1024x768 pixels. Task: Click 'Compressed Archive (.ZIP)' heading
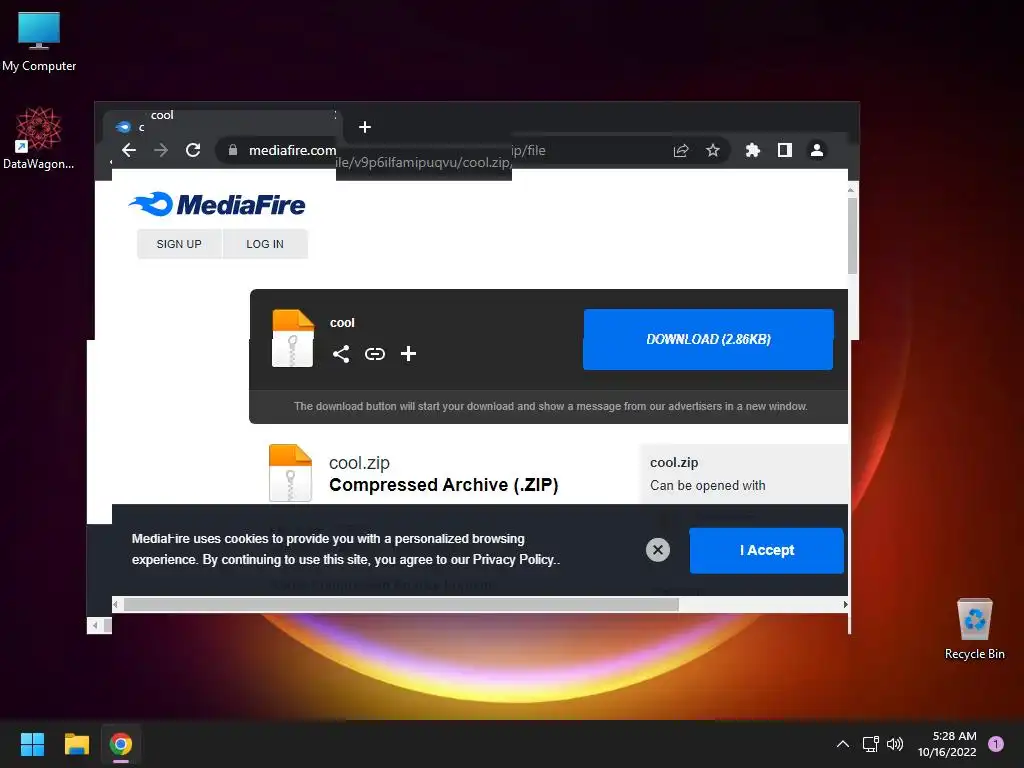click(443, 485)
